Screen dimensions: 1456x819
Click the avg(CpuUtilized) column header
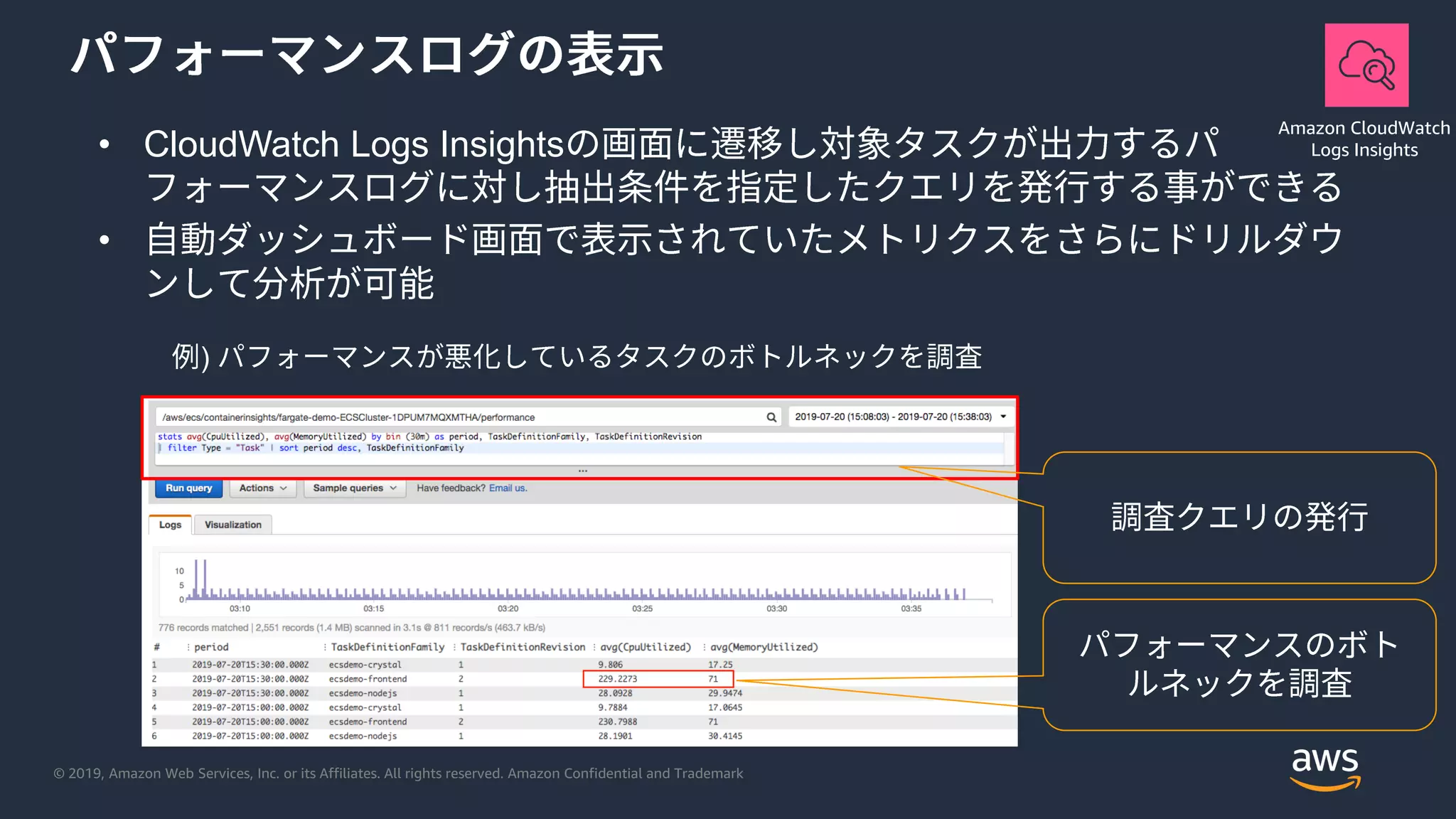pos(646,647)
